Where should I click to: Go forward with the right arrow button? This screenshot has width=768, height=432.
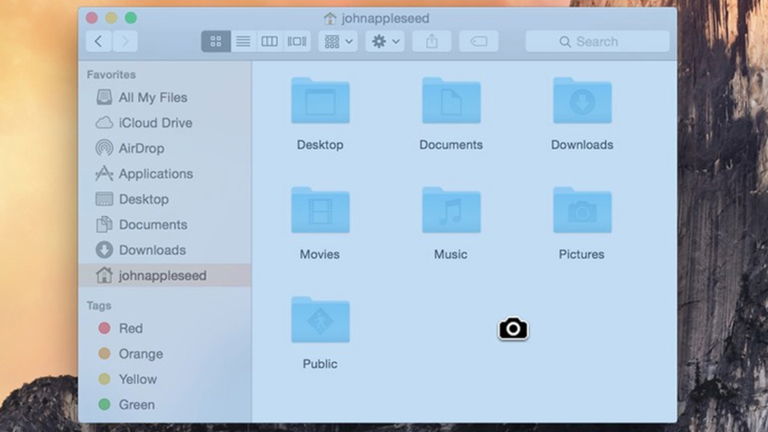[125, 42]
